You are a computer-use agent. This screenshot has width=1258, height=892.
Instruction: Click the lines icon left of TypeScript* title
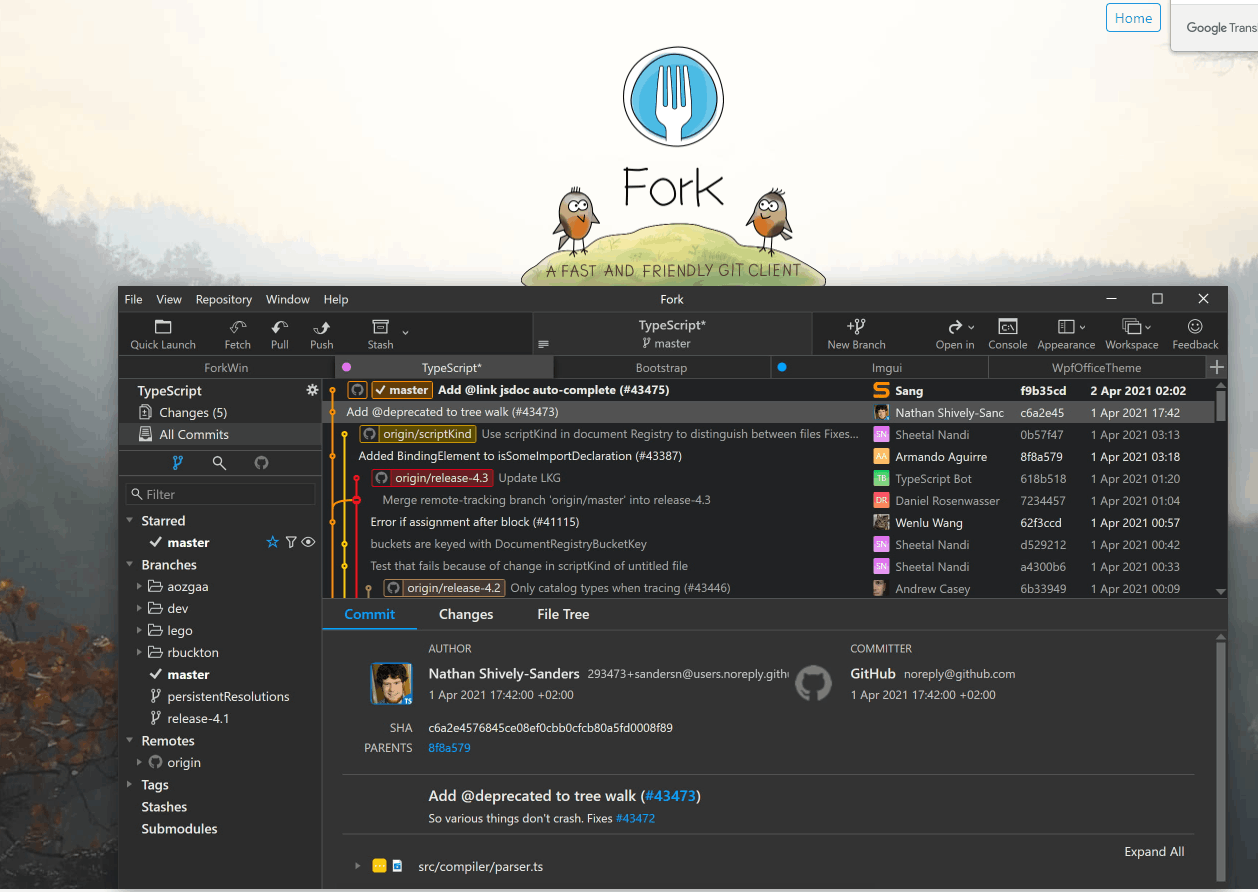click(x=544, y=344)
